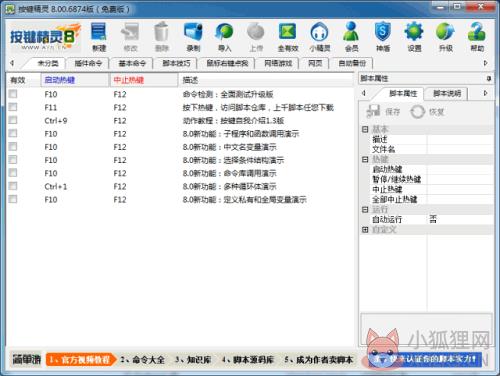Click the 恢复 restore icon in script properties
The height and width of the screenshot is (376, 500).
click(x=428, y=112)
